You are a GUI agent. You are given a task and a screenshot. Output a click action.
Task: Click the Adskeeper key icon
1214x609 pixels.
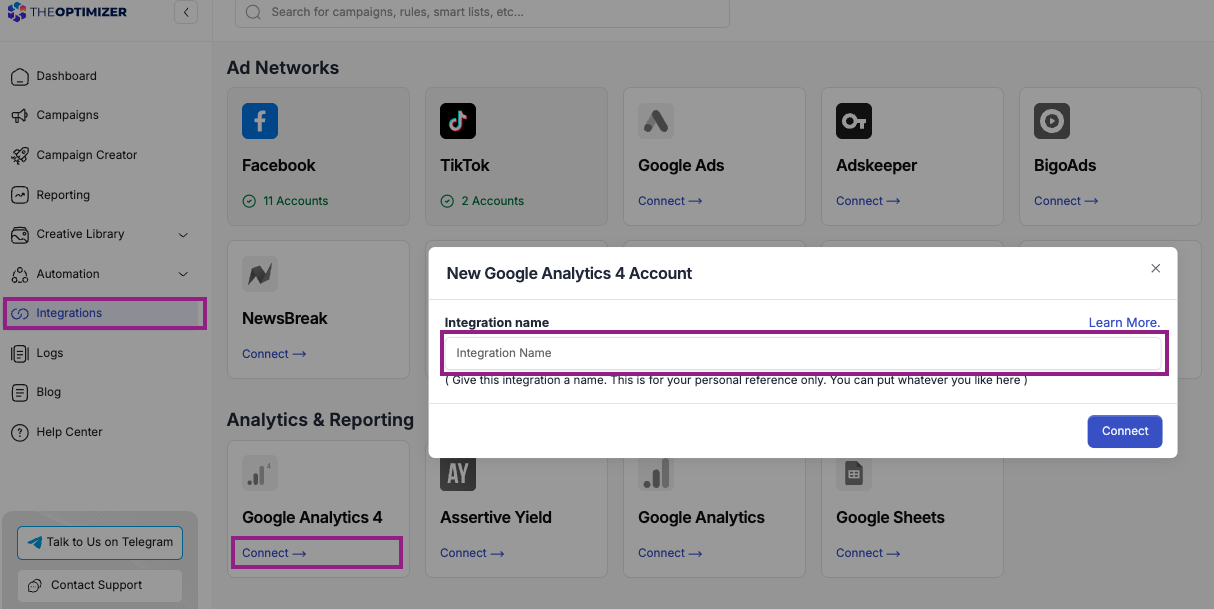click(x=854, y=121)
